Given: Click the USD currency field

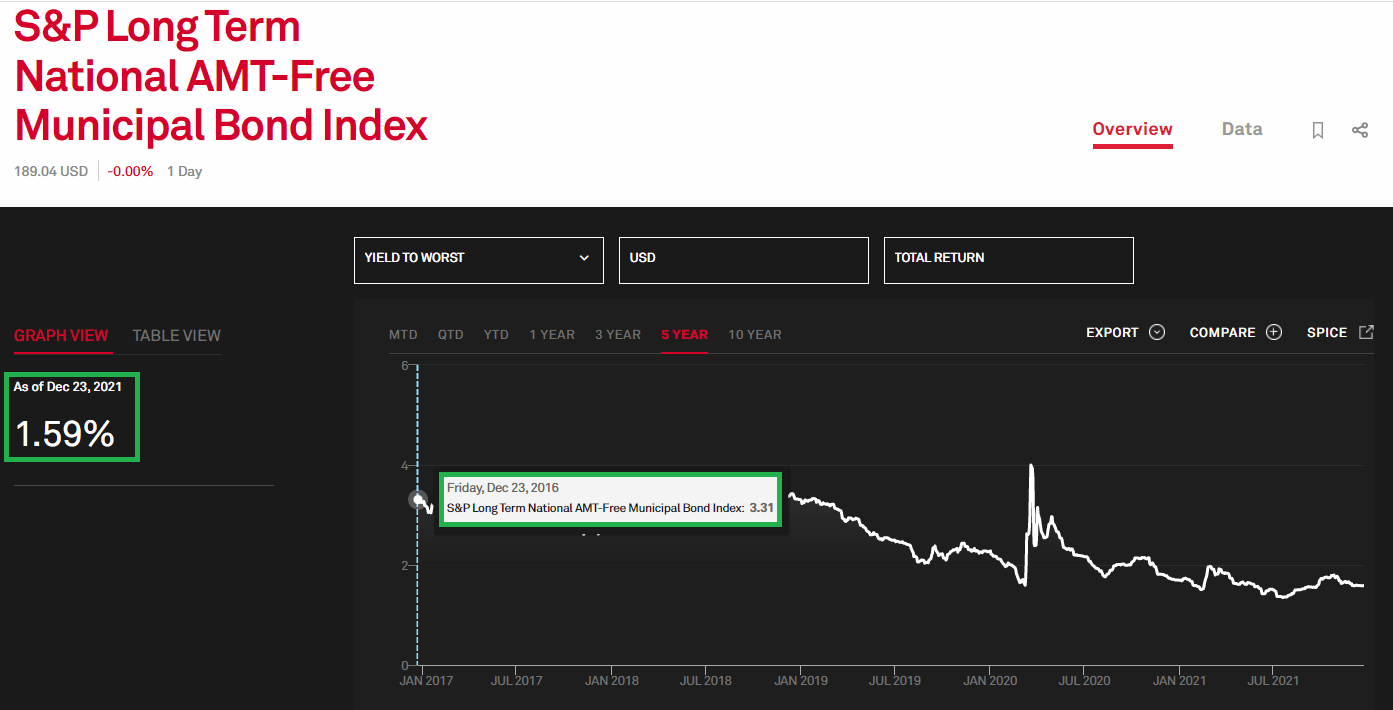Looking at the screenshot, I should coord(744,260).
